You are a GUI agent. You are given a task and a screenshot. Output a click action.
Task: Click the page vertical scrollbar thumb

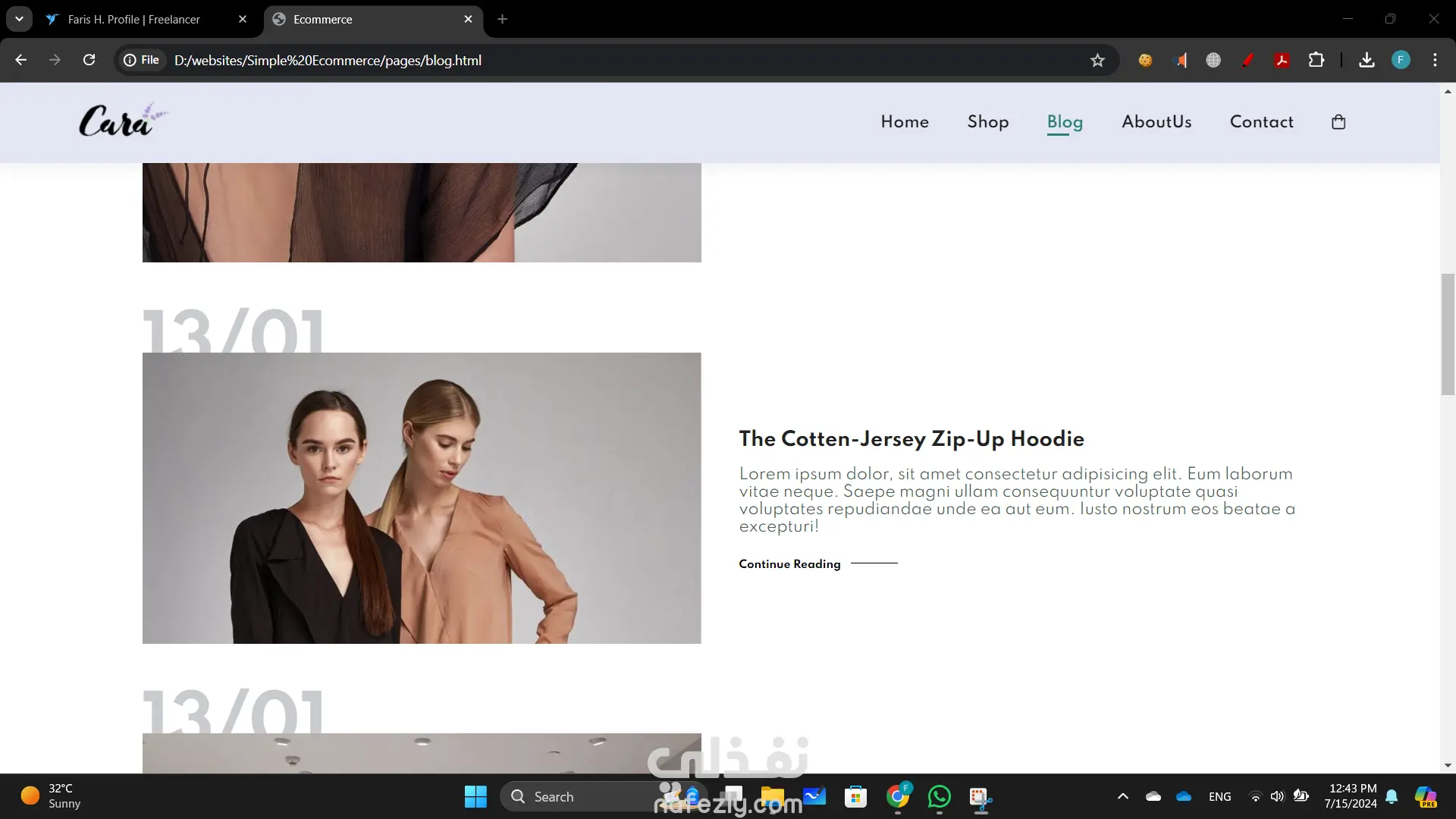tap(1447, 334)
